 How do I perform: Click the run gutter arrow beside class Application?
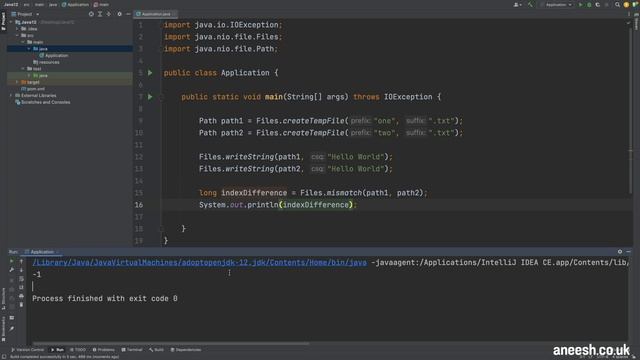(150, 73)
